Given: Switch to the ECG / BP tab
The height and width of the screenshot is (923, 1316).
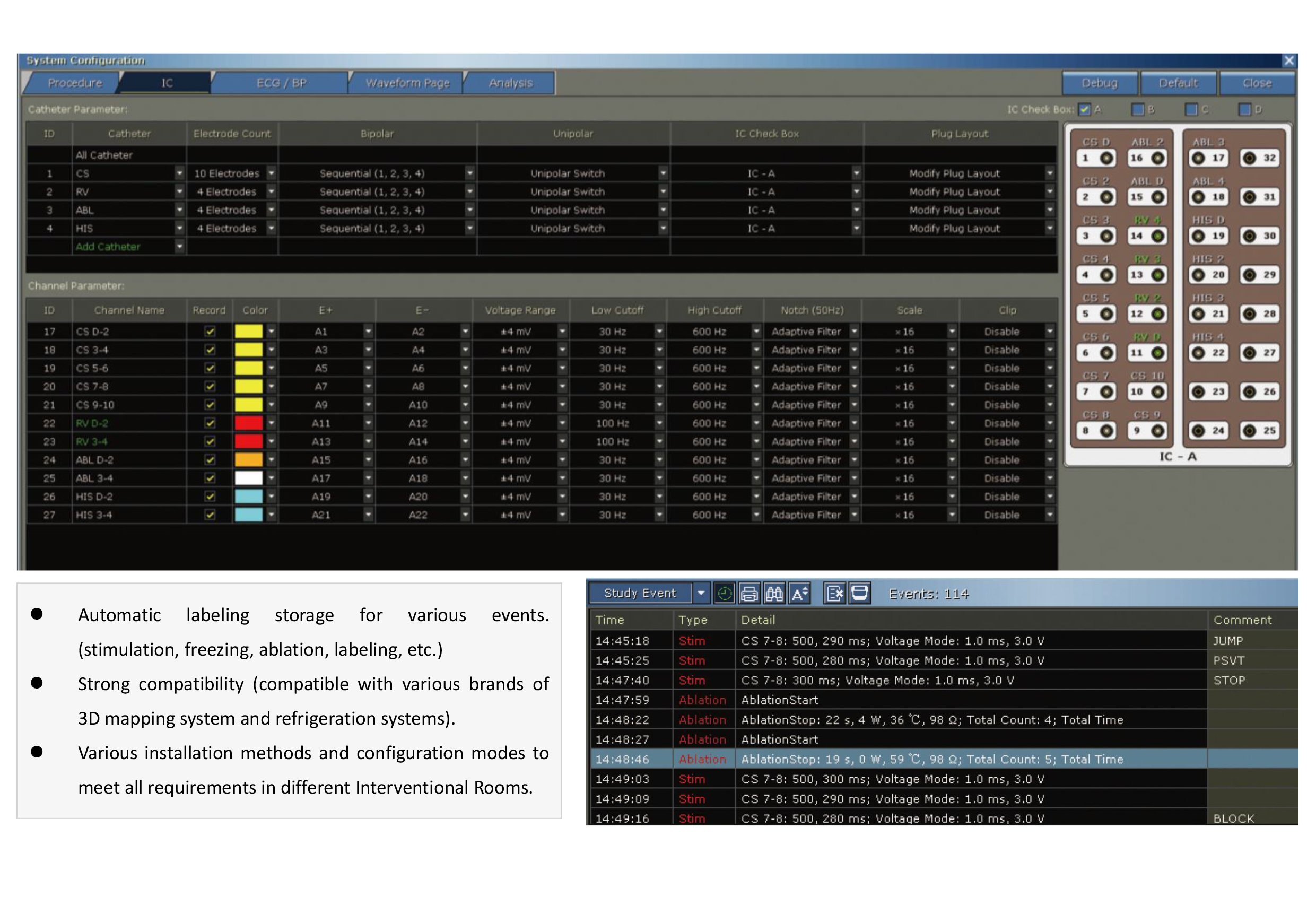Looking at the screenshot, I should click(281, 83).
